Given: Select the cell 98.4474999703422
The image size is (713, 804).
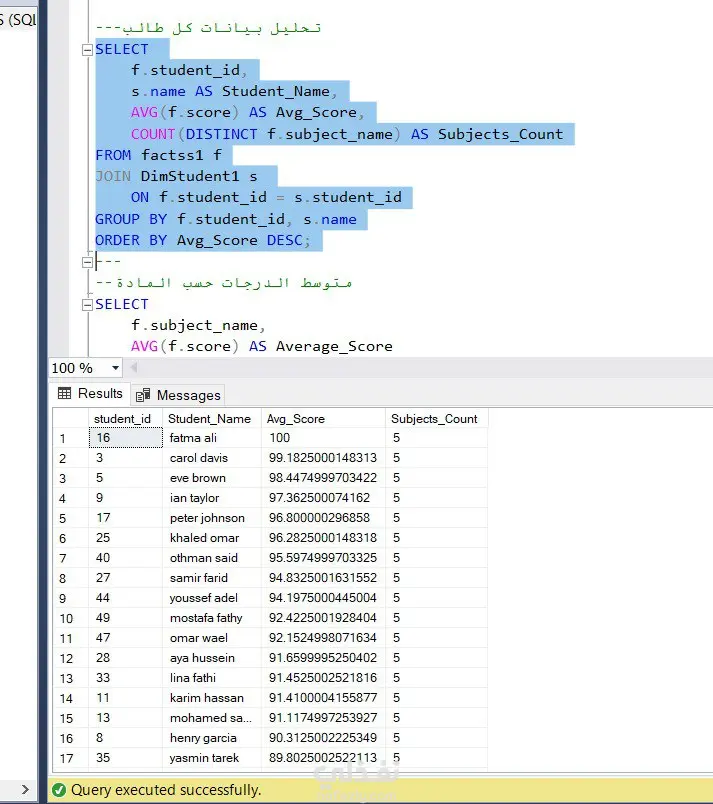Looking at the screenshot, I should [x=323, y=478].
